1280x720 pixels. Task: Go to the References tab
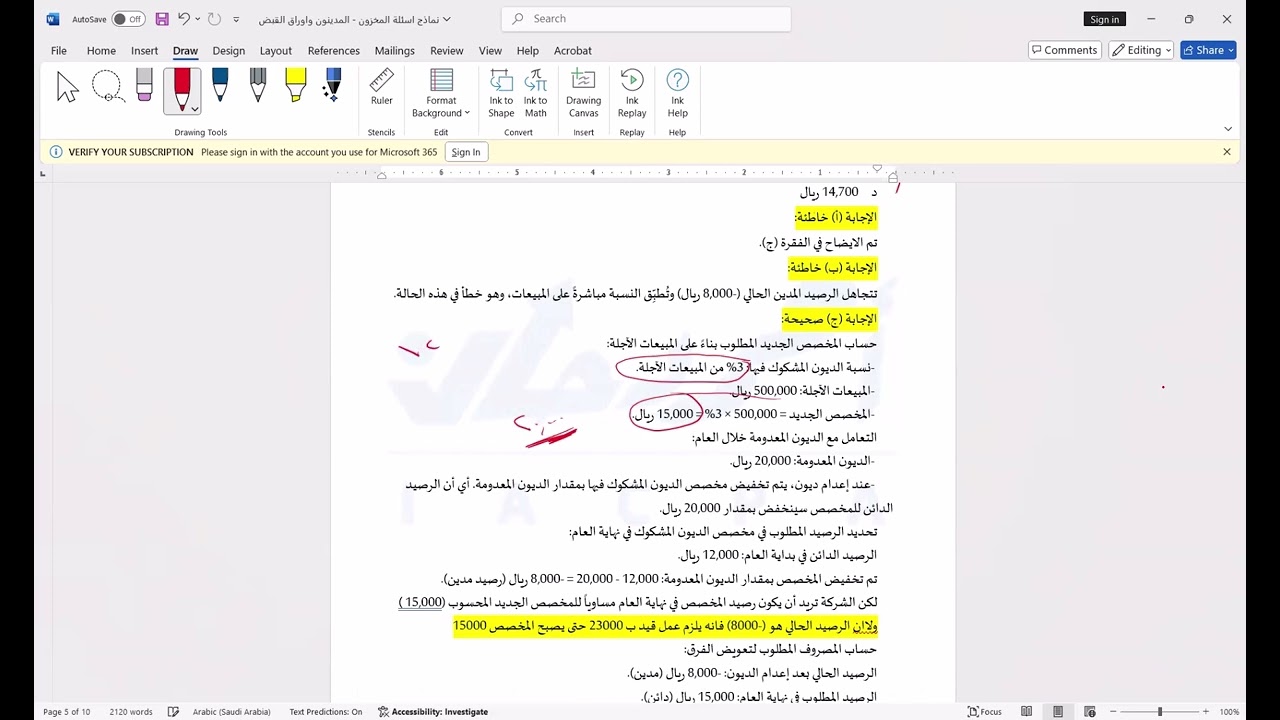[x=334, y=50]
